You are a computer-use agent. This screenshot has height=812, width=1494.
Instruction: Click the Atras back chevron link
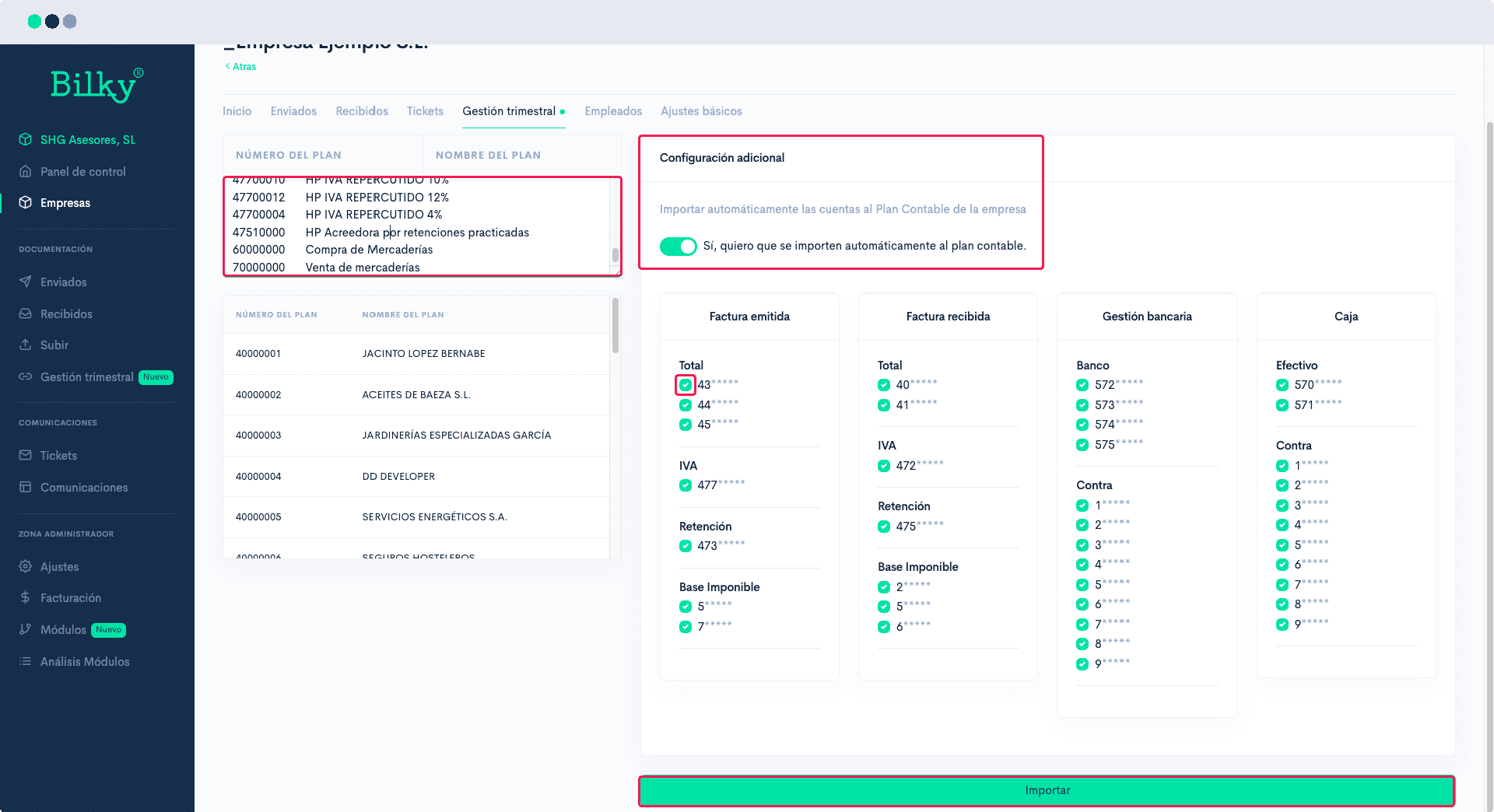[x=240, y=66]
